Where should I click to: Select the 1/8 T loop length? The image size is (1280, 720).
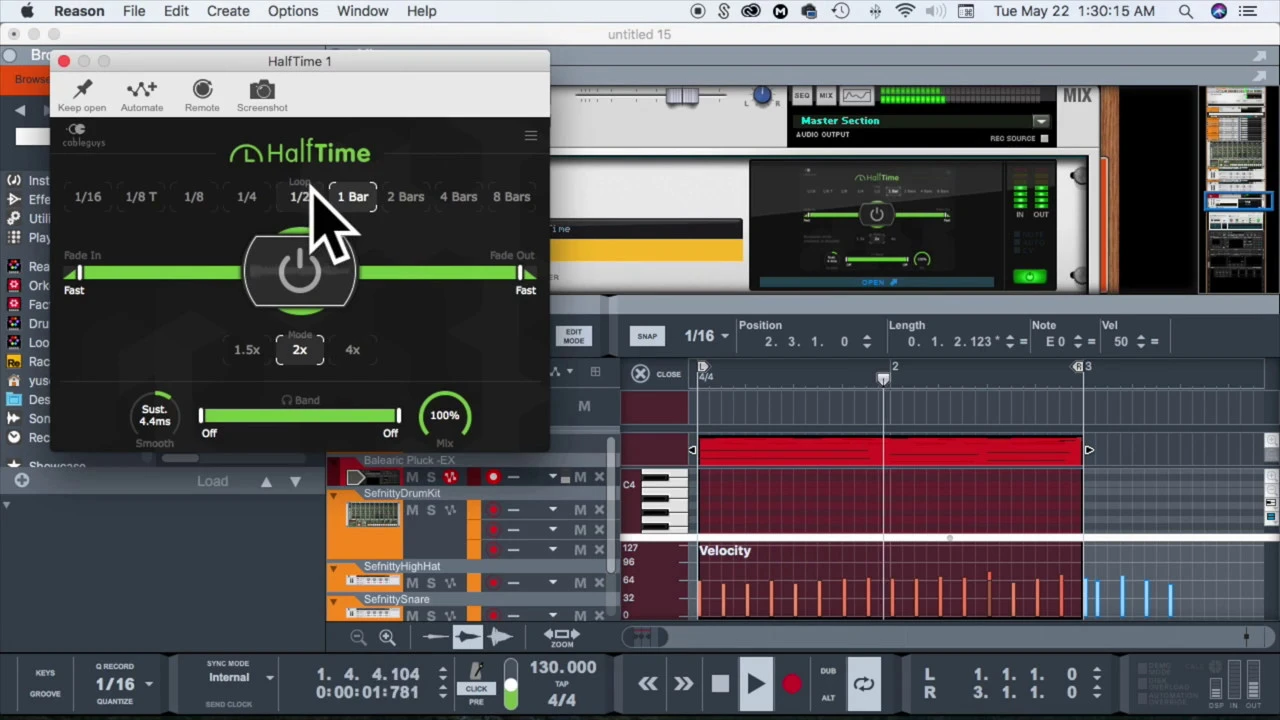pyautogui.click(x=141, y=197)
